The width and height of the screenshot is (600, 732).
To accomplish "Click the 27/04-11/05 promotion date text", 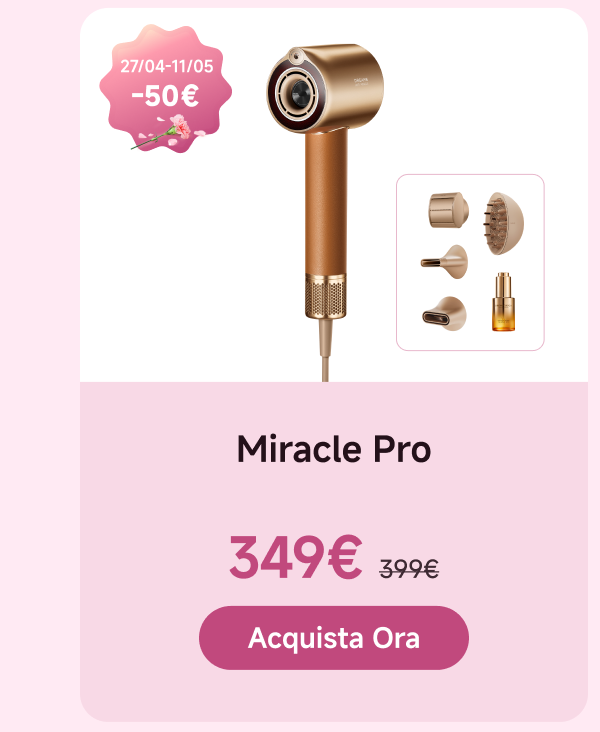I will [167, 66].
